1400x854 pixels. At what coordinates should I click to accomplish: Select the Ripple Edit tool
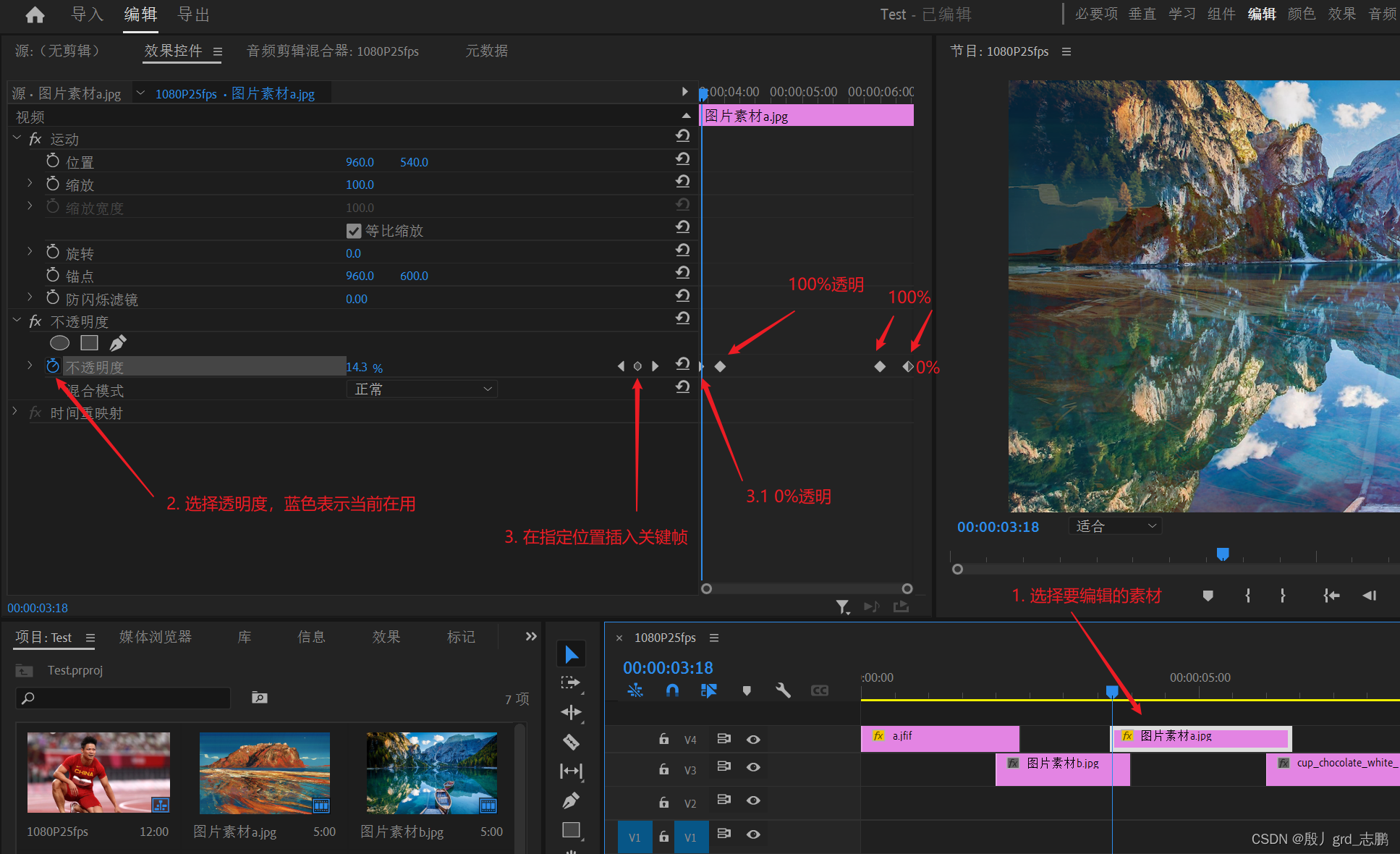[x=571, y=712]
